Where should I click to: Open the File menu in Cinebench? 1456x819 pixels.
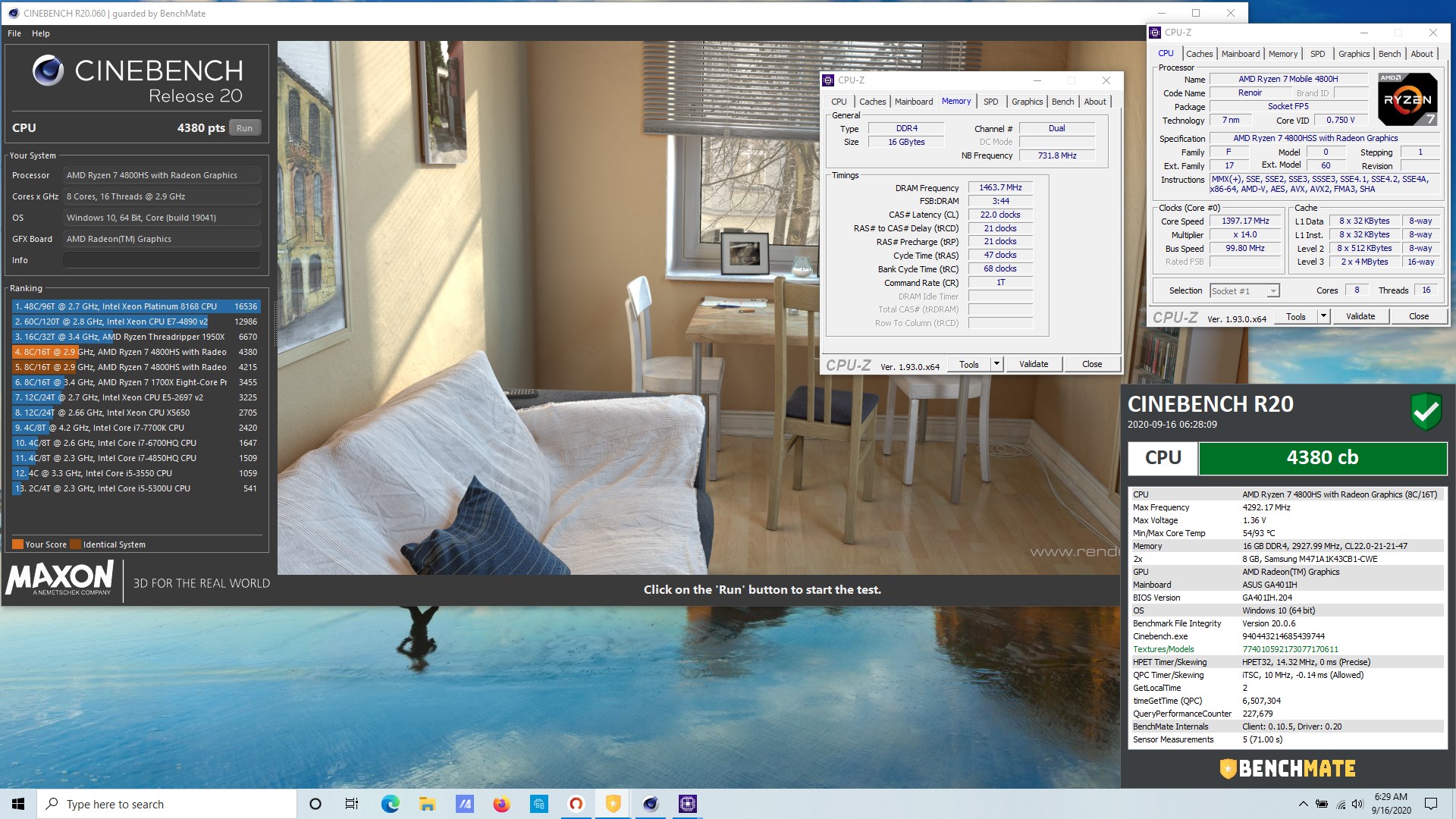(x=14, y=33)
